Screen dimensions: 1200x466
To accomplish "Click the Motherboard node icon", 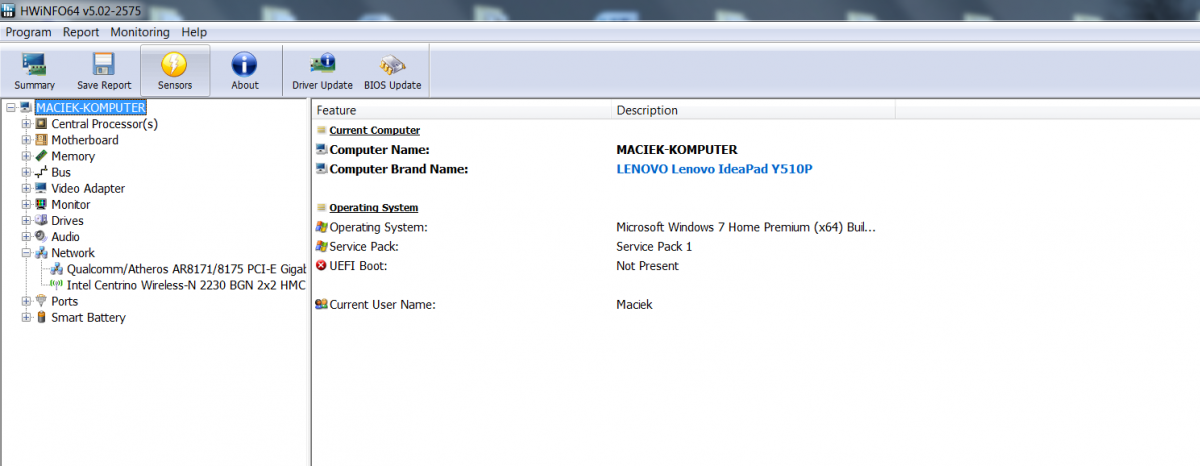I will tap(41, 140).
